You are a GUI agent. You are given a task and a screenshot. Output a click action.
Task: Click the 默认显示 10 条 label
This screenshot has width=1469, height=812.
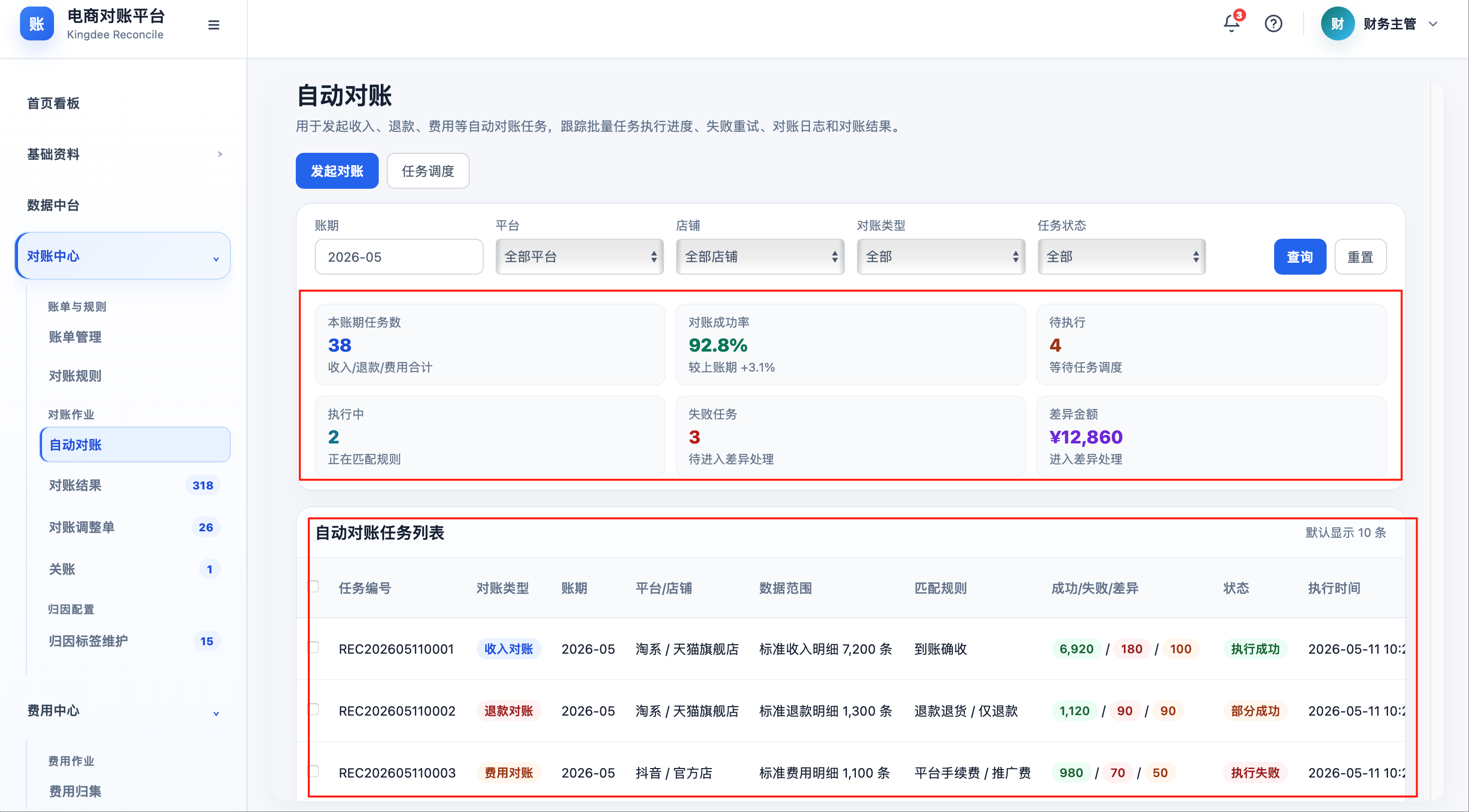click(1346, 532)
